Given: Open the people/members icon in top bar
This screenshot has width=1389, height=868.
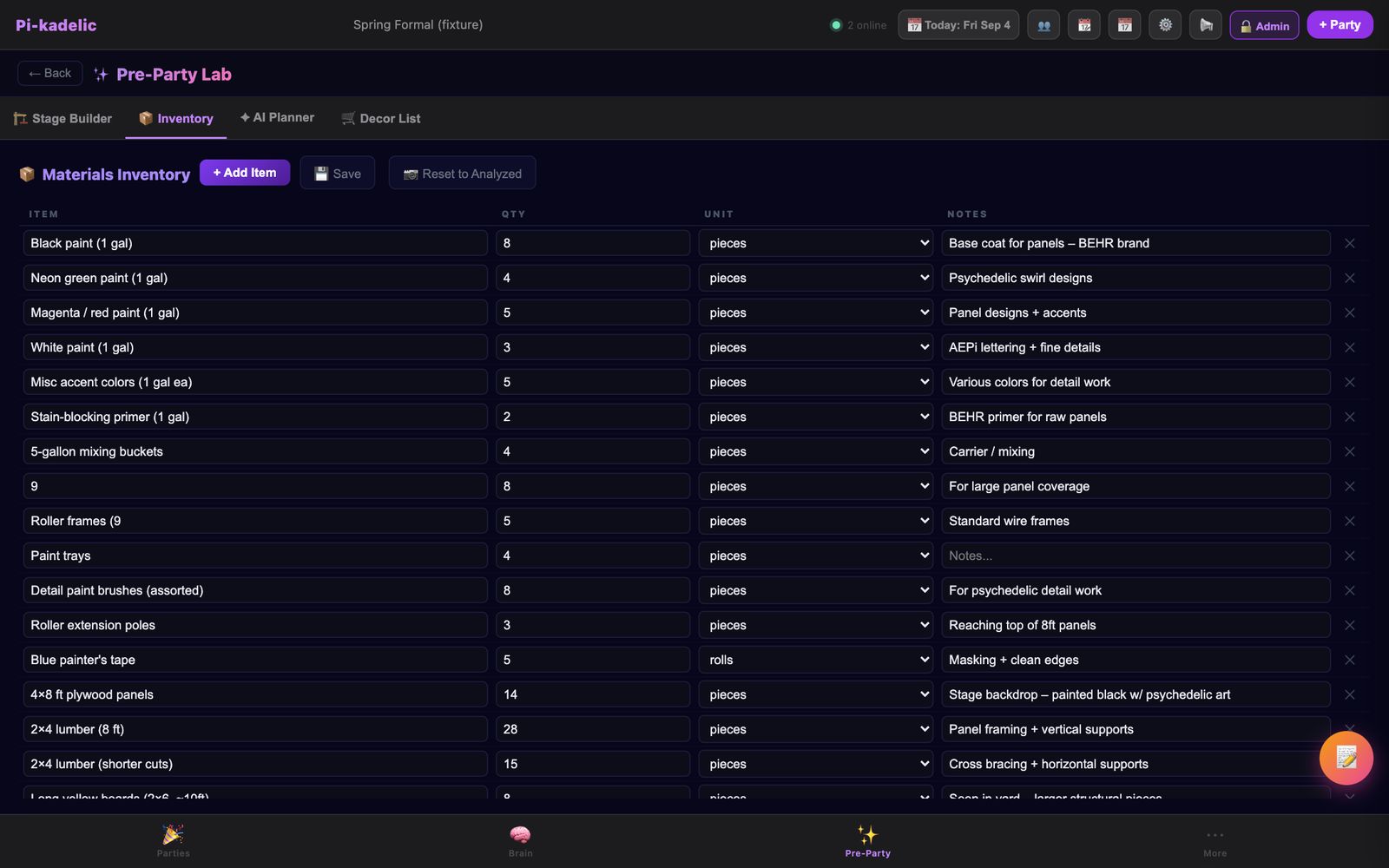Looking at the screenshot, I should click(x=1043, y=25).
